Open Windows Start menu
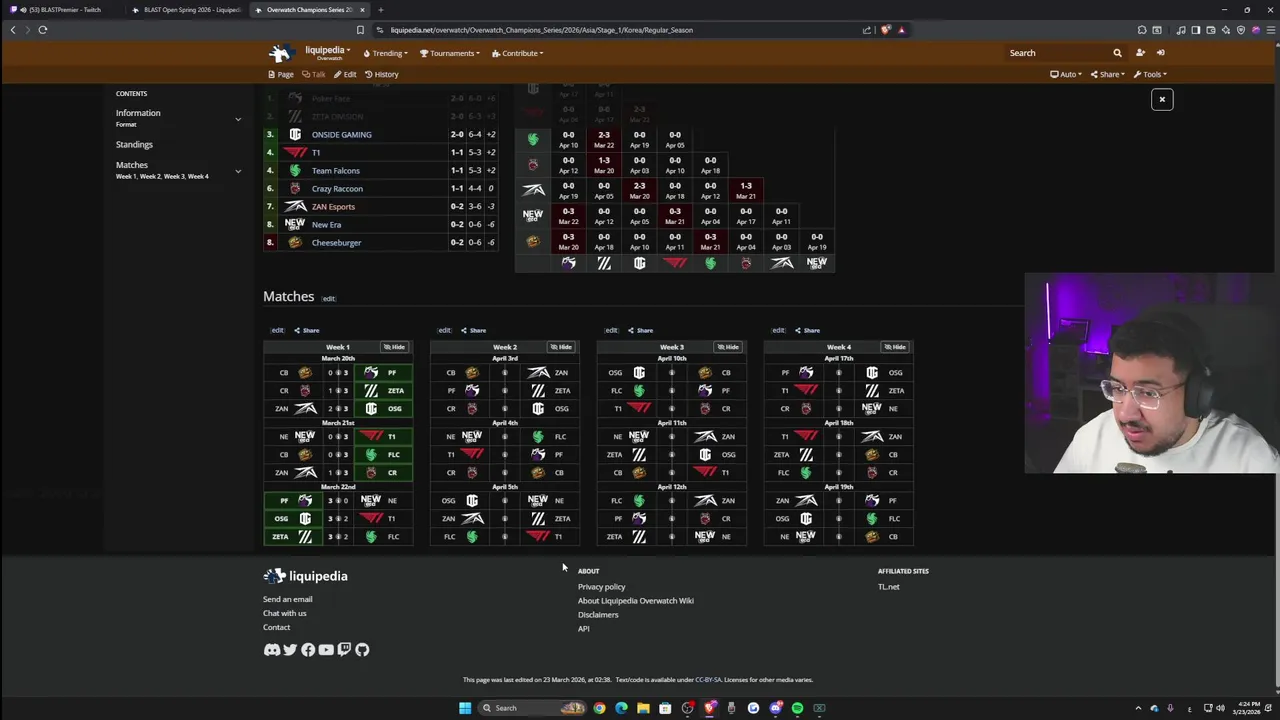1280x720 pixels. pos(465,708)
